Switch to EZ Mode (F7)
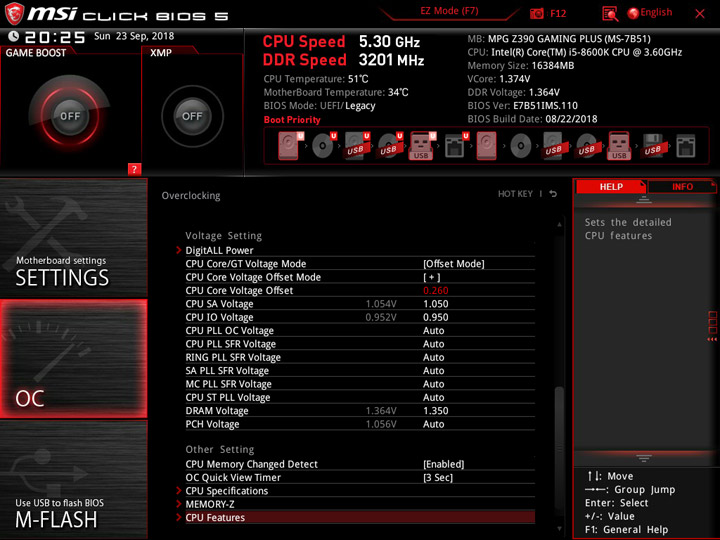Viewport: 720px width, 540px height. tap(449, 11)
